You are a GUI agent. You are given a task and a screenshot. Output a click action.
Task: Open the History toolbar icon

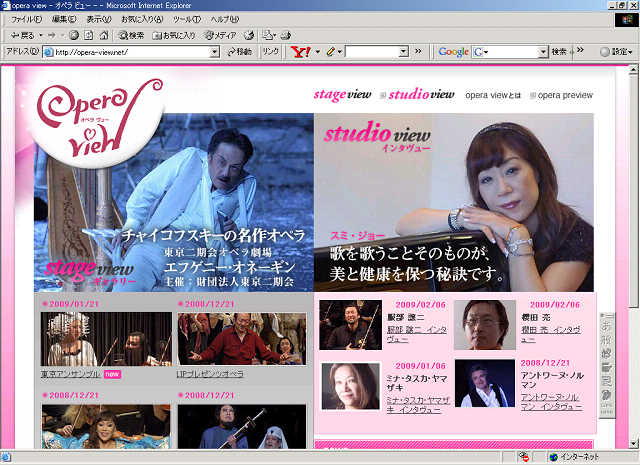click(x=249, y=36)
